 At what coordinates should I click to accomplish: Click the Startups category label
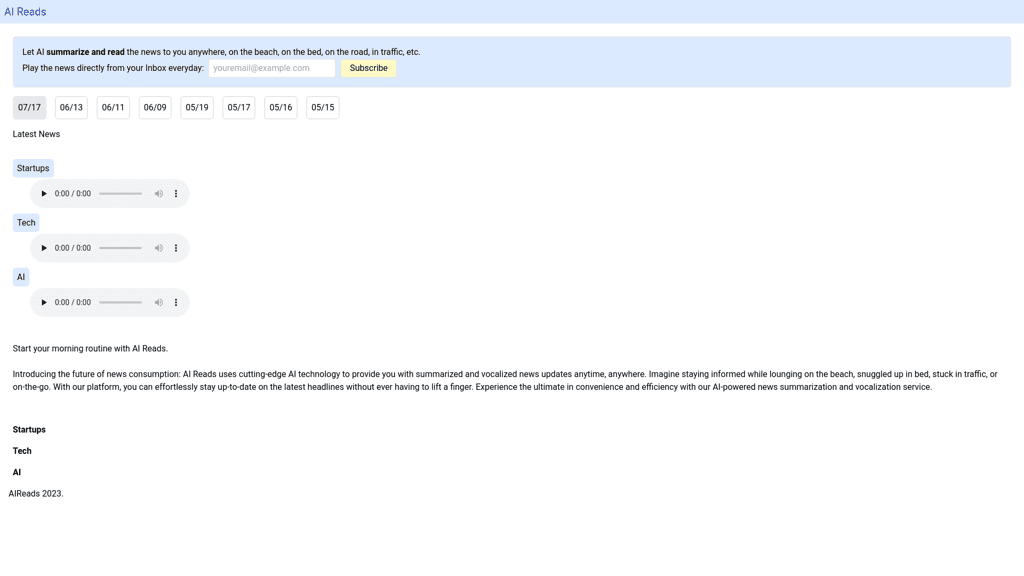click(33, 168)
